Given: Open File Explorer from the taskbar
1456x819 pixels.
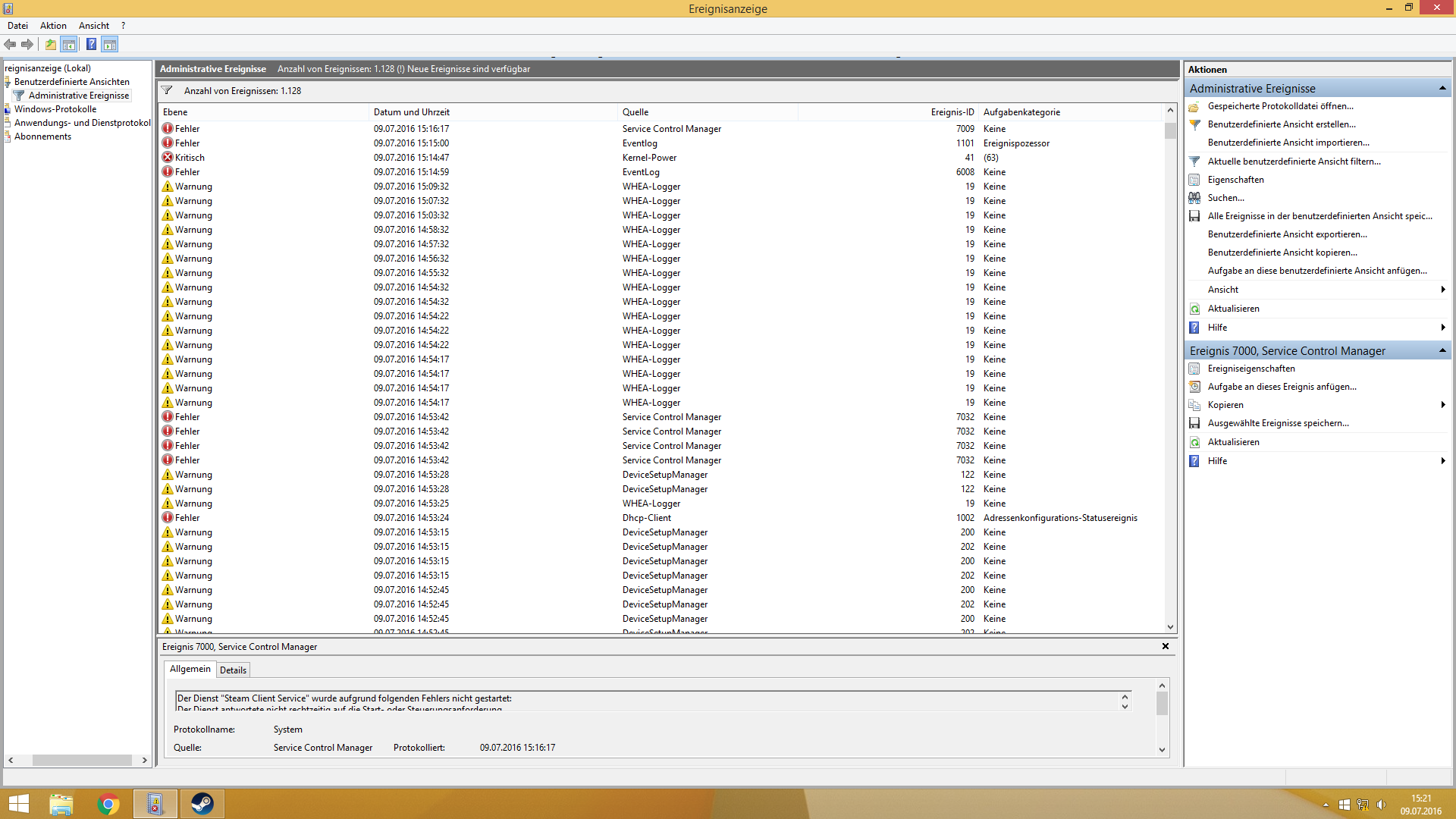Looking at the screenshot, I should pos(61,804).
